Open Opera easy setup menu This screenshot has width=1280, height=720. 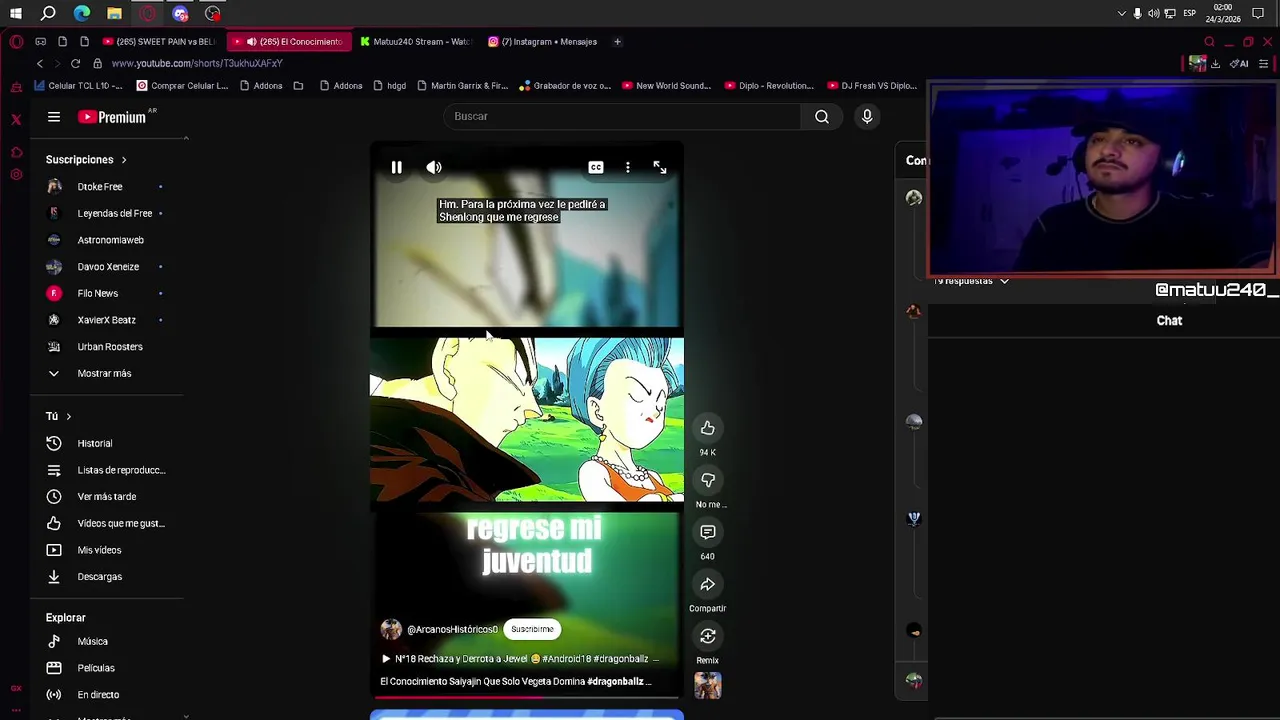[1263, 63]
